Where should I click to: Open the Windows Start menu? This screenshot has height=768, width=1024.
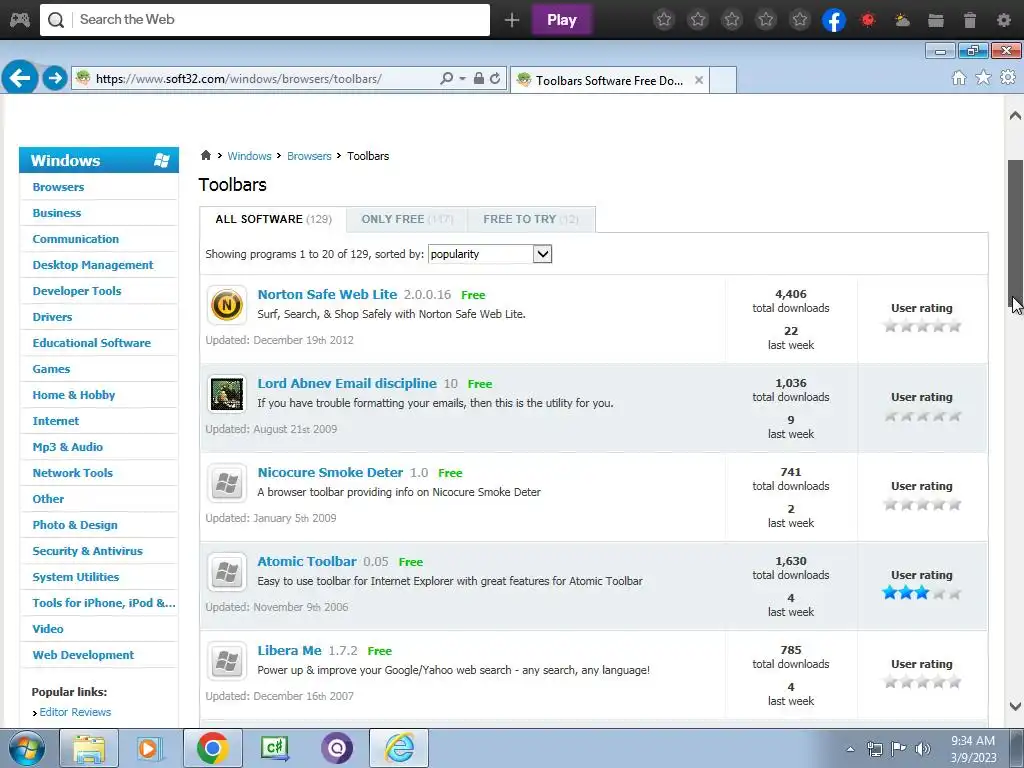26,748
